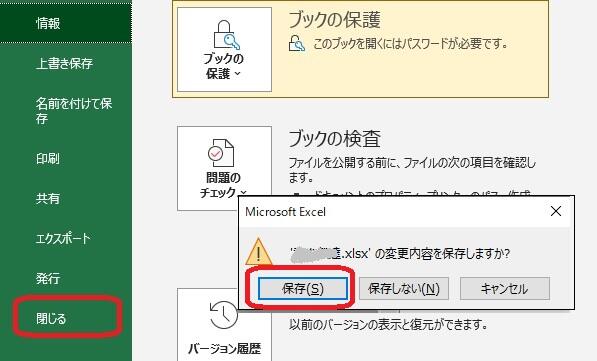
Task: Open the バージョン履歴 button
Action: [x=224, y=324]
